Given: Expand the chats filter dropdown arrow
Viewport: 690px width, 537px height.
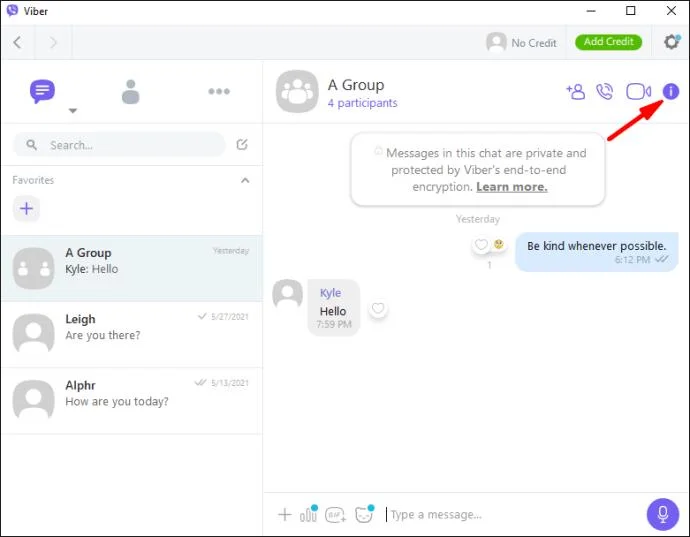Looking at the screenshot, I should point(73,110).
